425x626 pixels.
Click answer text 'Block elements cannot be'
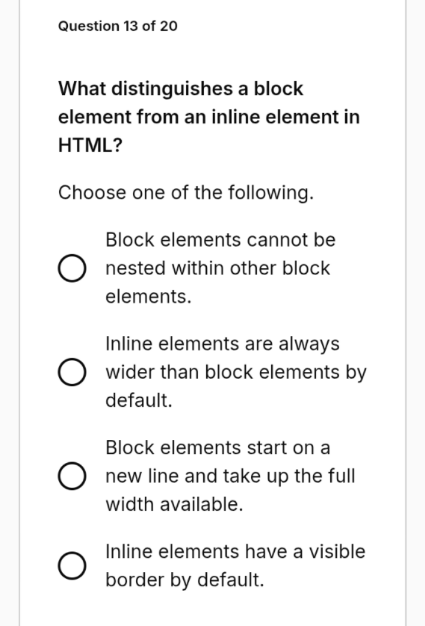pos(220,240)
